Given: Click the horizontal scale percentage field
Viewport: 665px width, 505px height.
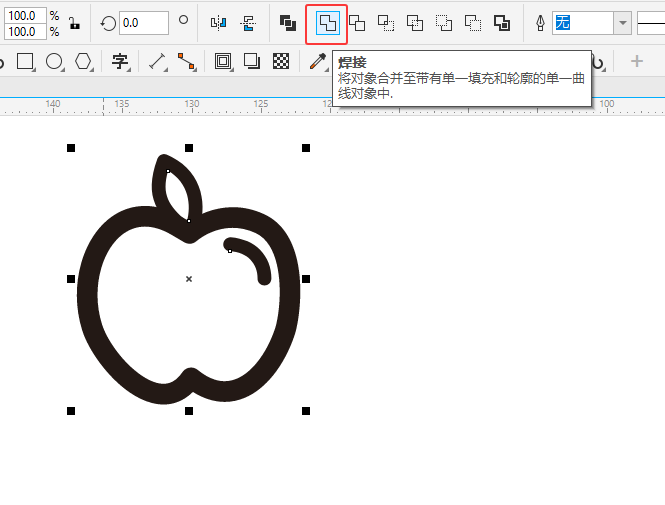Looking at the screenshot, I should click(x=25, y=16).
